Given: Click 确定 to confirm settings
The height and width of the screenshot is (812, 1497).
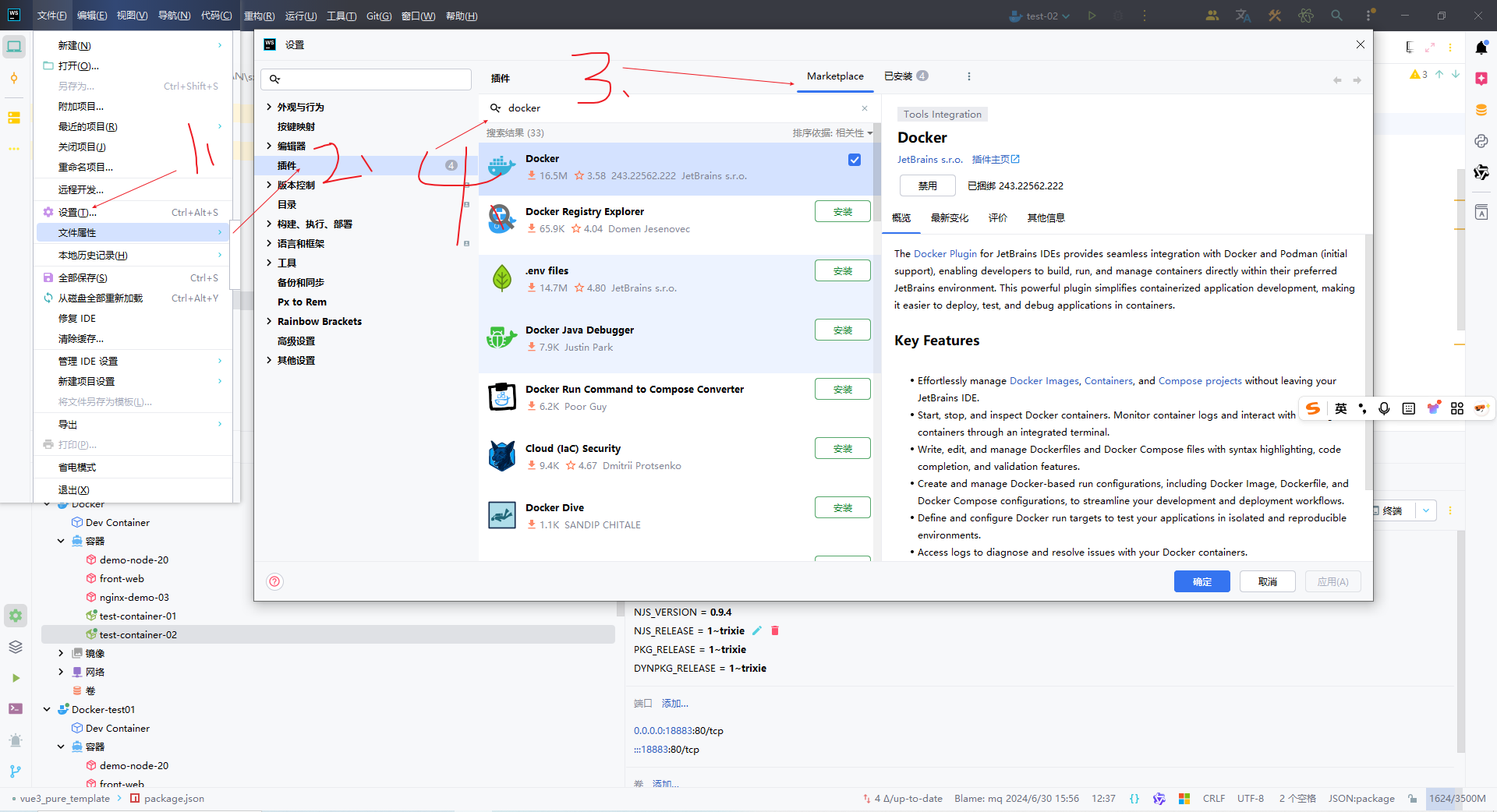Looking at the screenshot, I should tap(1202, 581).
